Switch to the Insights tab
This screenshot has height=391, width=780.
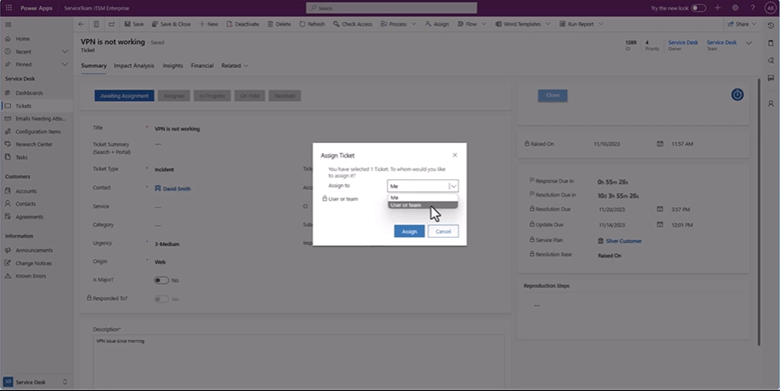pyautogui.click(x=173, y=66)
